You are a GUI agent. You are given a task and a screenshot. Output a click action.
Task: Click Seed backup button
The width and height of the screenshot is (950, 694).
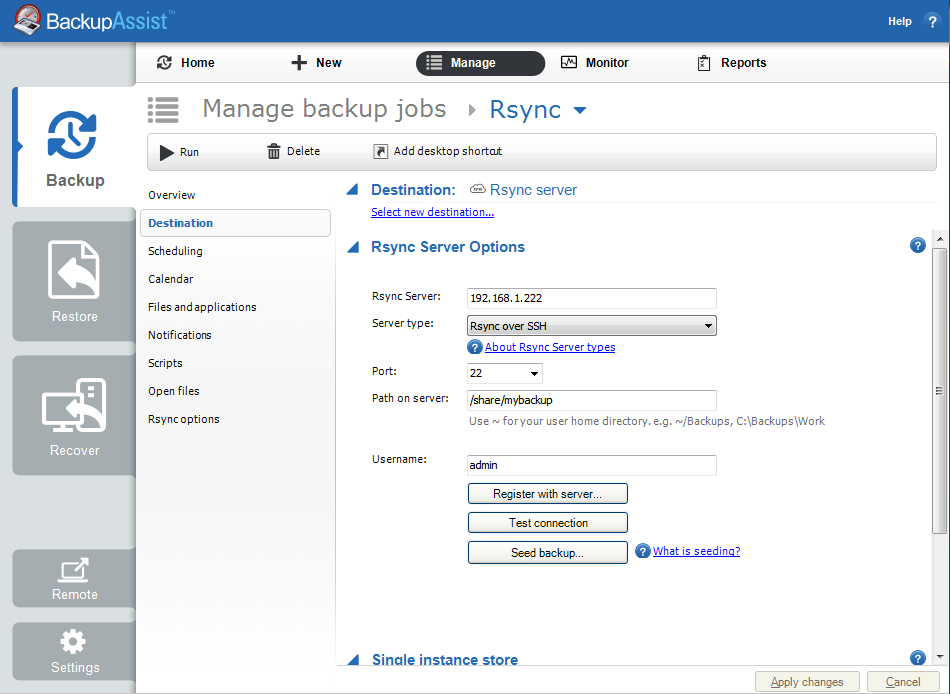[x=547, y=553]
